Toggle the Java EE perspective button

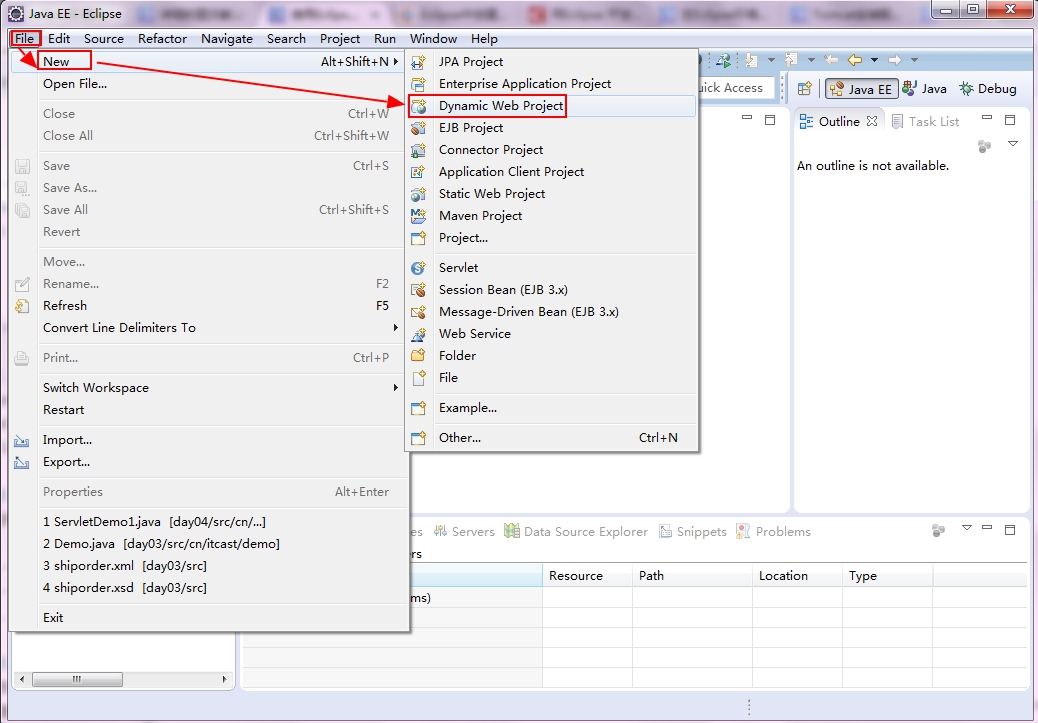point(861,89)
